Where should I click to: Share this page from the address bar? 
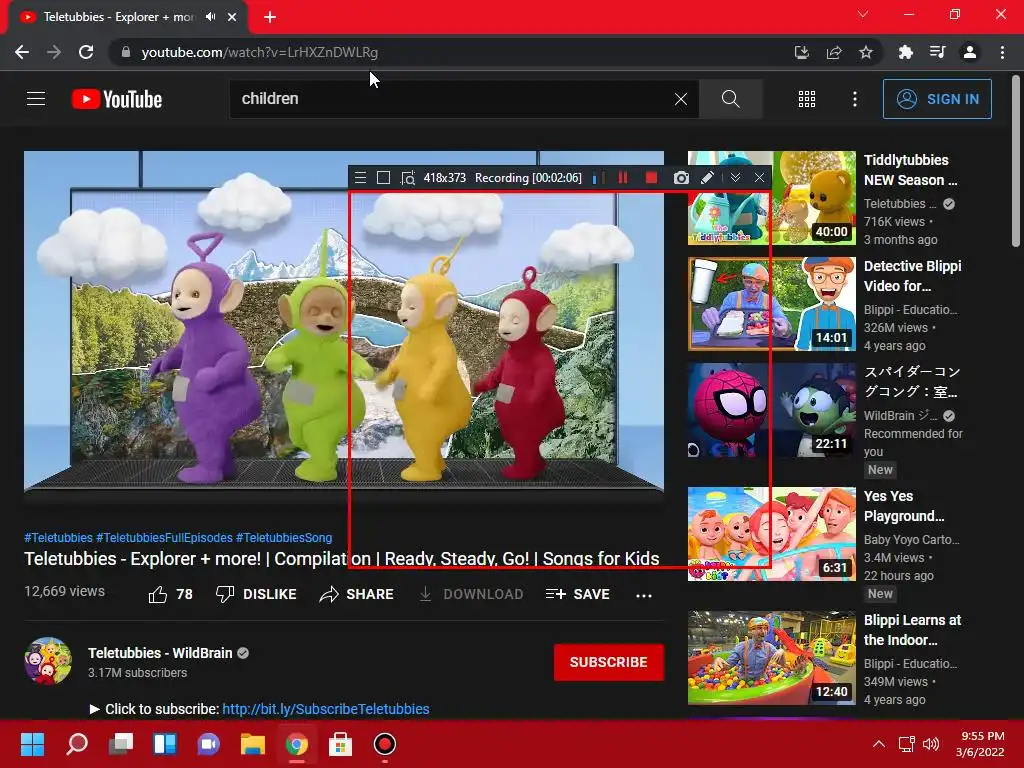click(834, 52)
